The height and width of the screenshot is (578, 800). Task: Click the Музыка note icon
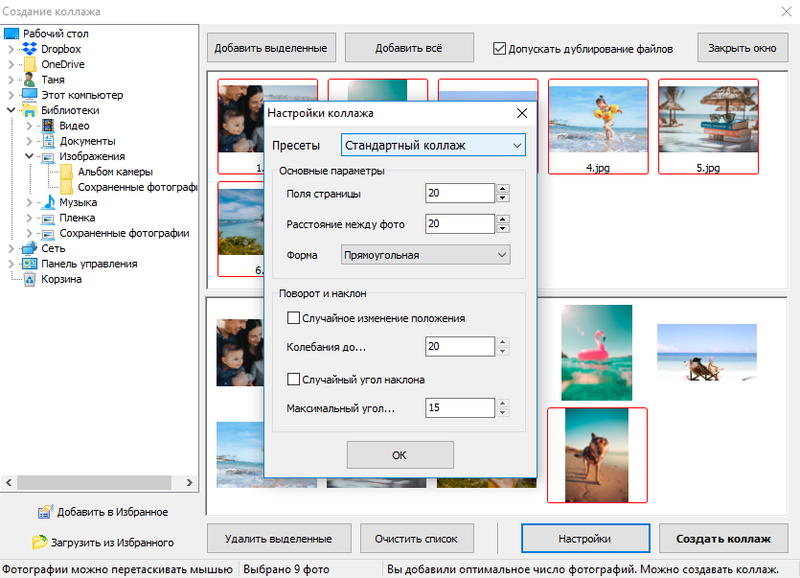click(x=49, y=202)
